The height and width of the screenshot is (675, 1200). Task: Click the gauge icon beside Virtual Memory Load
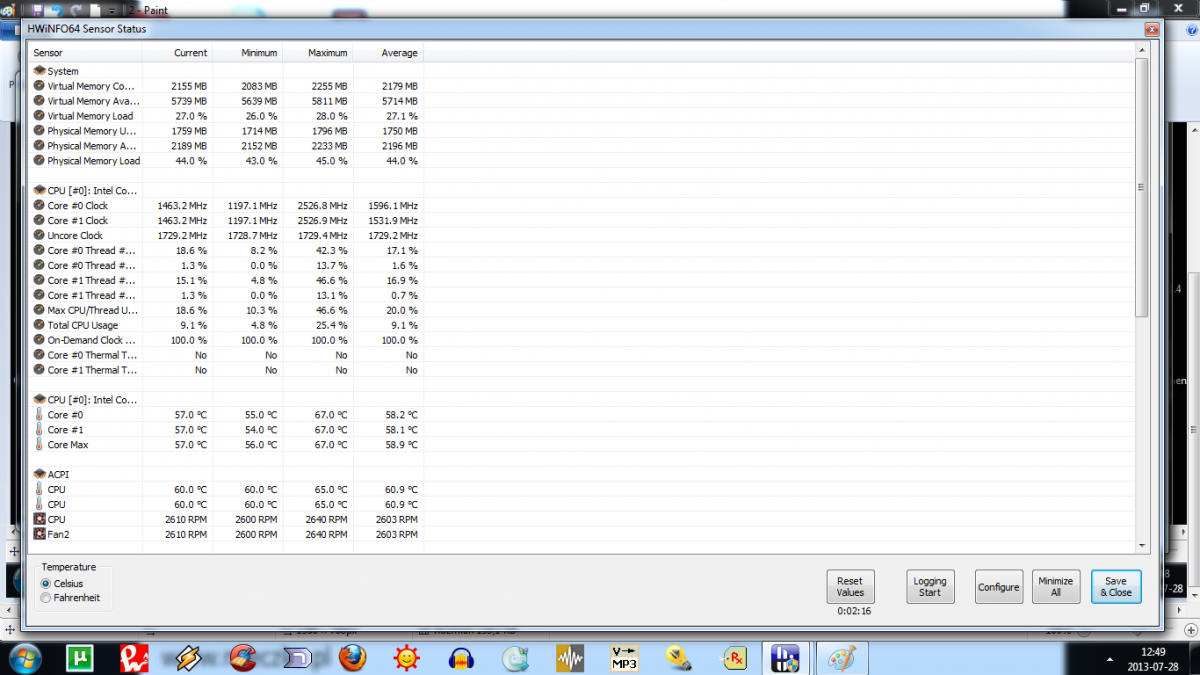(39, 116)
